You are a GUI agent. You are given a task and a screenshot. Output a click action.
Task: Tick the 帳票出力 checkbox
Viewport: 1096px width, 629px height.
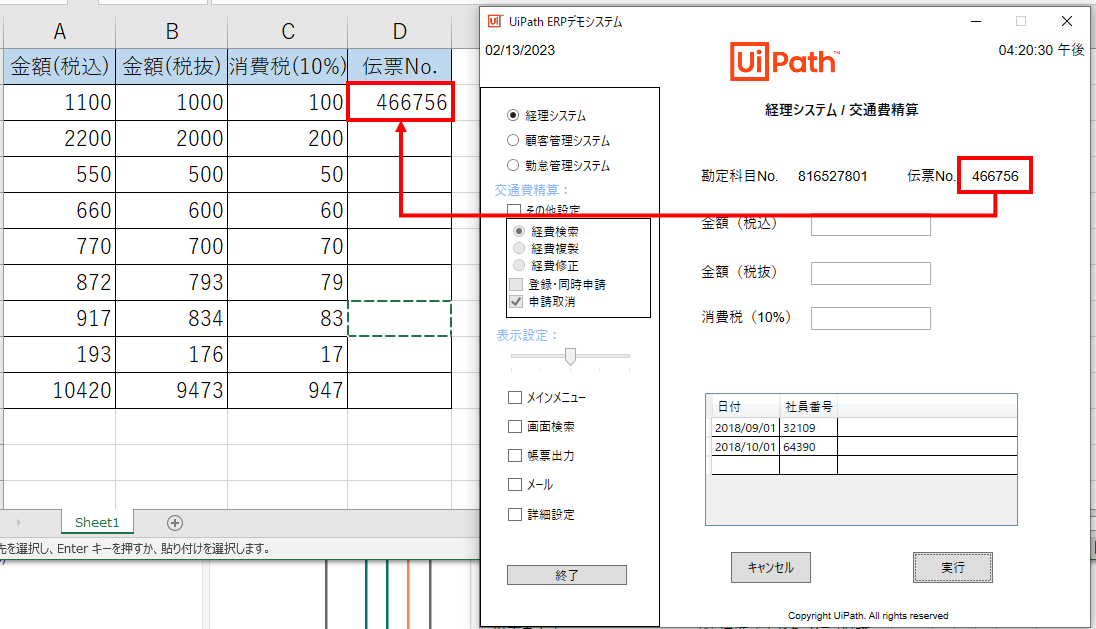515,456
